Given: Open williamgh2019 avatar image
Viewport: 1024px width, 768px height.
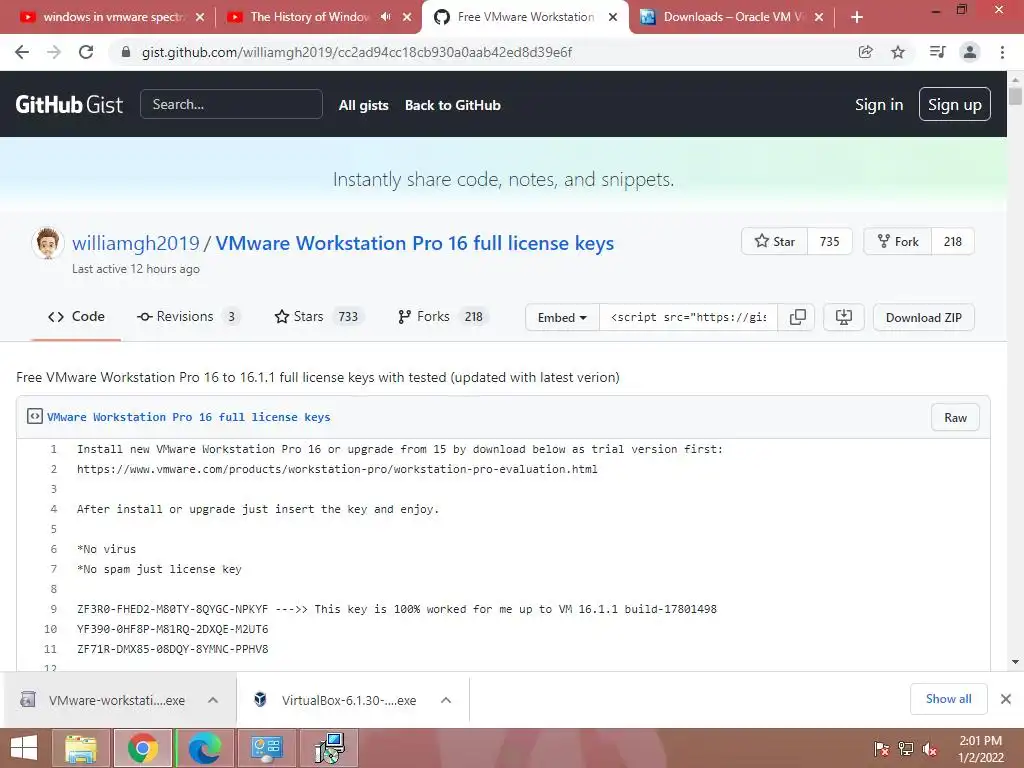Looking at the screenshot, I should pyautogui.click(x=47, y=243).
